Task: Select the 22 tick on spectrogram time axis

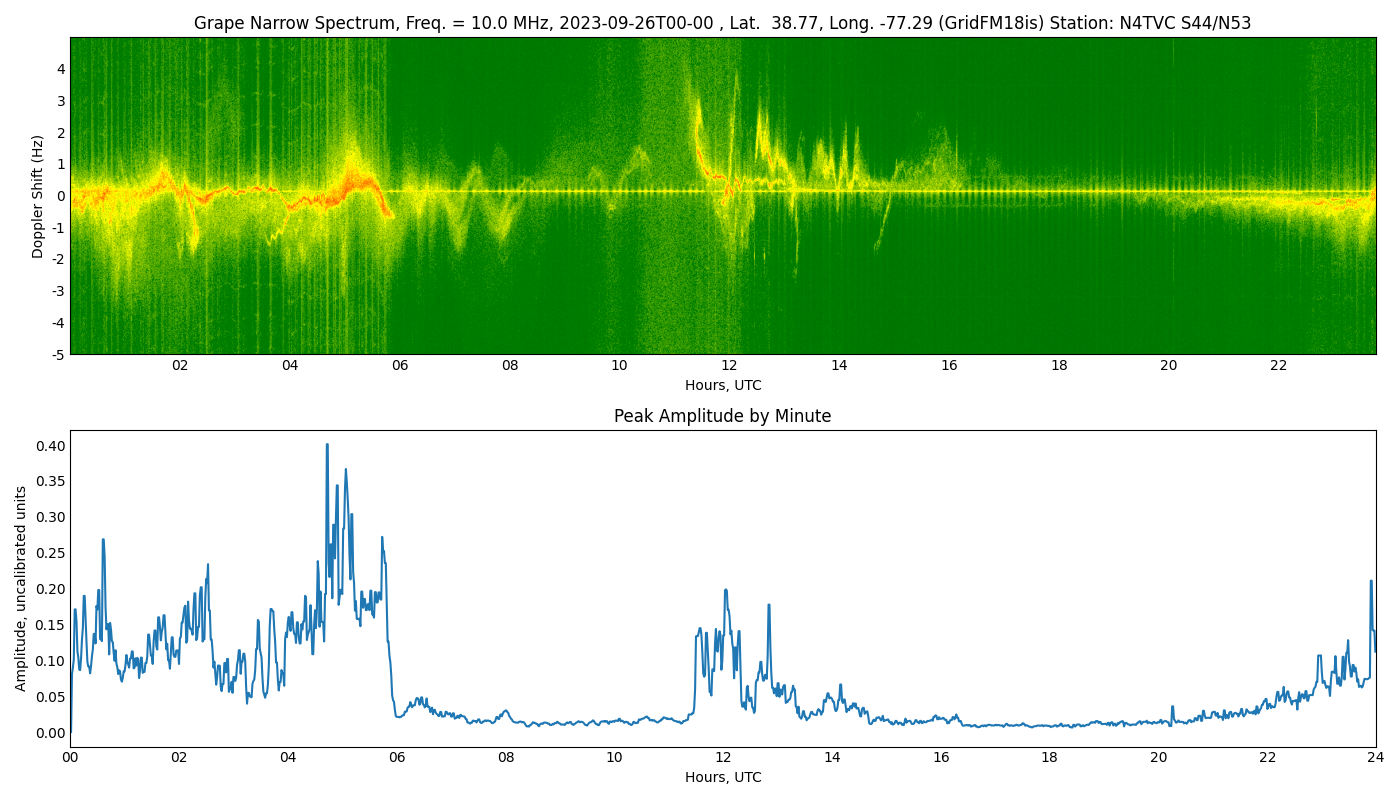Action: pos(1278,366)
